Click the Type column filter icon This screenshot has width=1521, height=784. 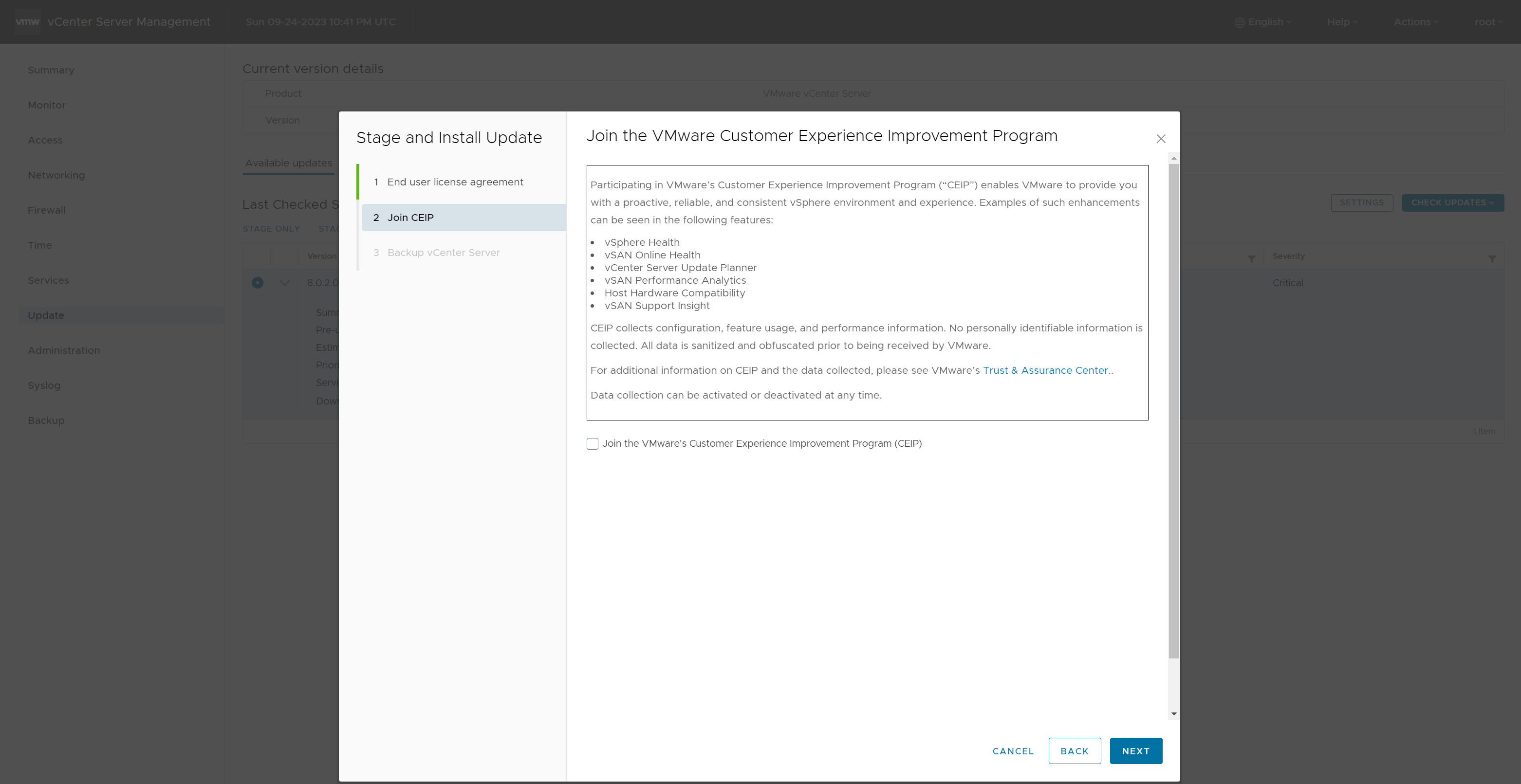(1251, 258)
